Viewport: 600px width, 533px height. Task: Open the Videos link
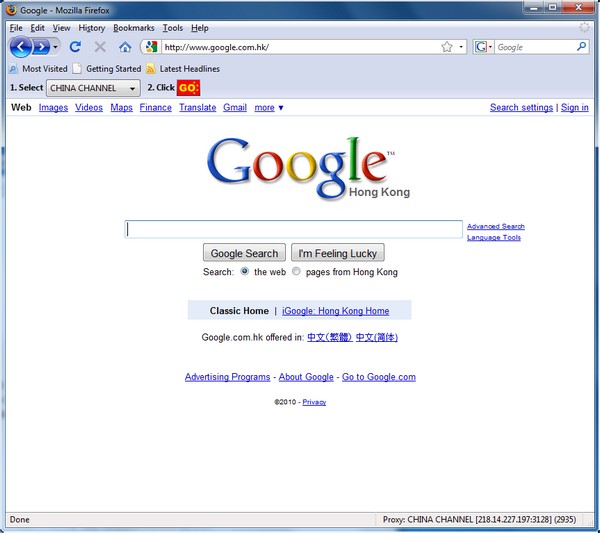[x=89, y=108]
